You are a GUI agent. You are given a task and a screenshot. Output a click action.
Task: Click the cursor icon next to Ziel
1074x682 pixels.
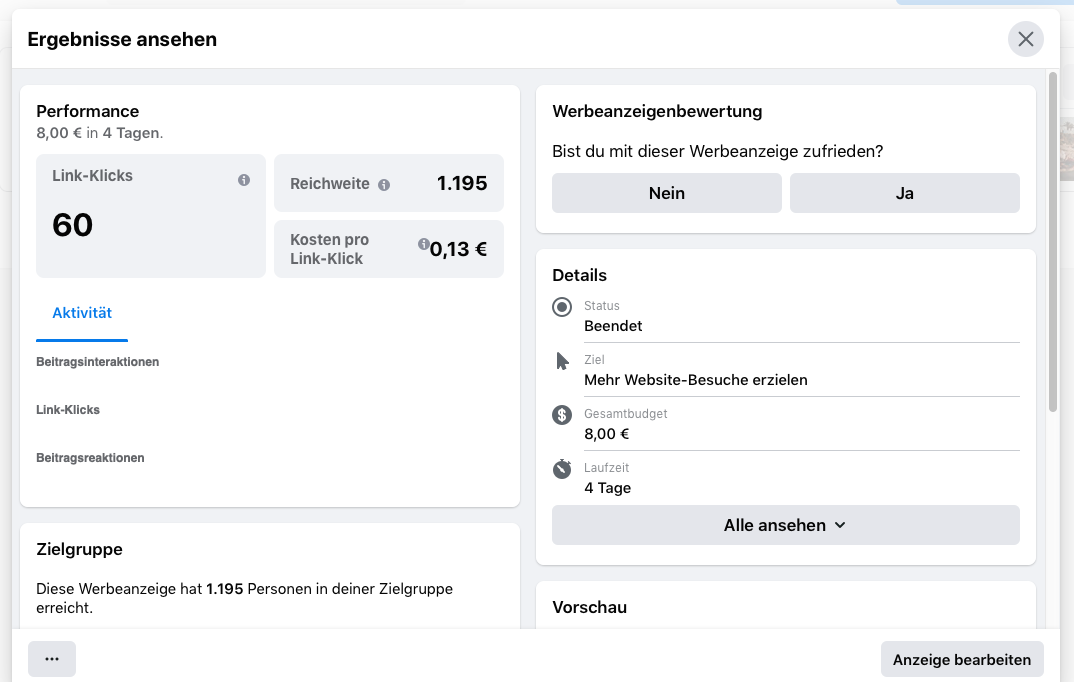pyautogui.click(x=562, y=361)
